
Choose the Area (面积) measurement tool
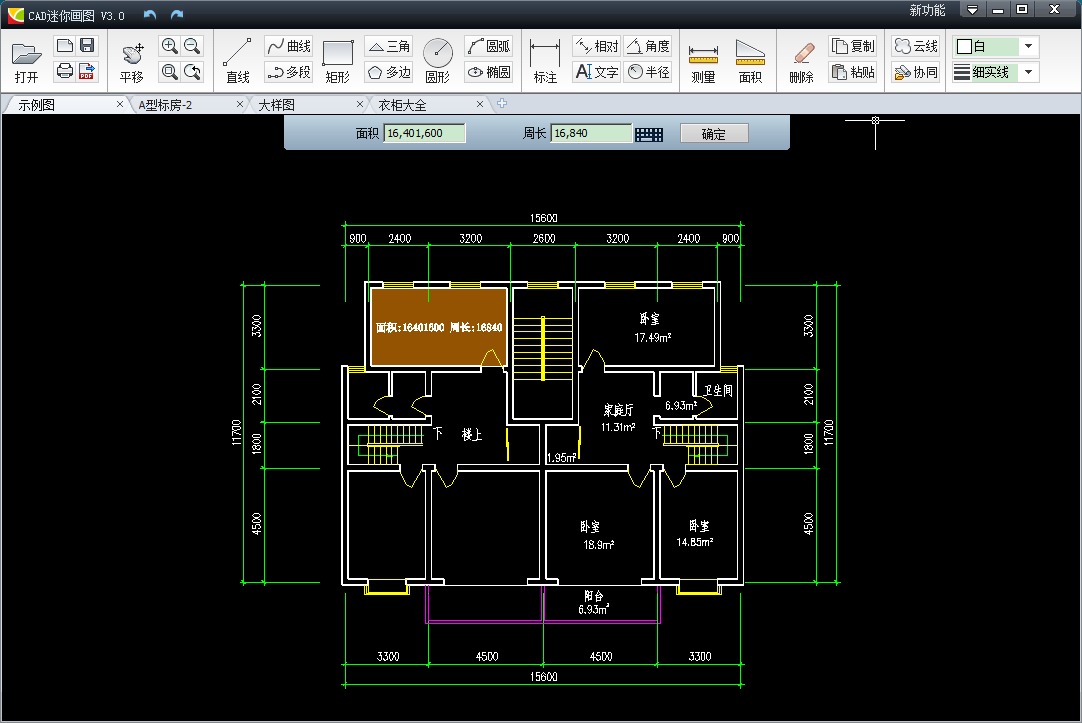click(750, 60)
